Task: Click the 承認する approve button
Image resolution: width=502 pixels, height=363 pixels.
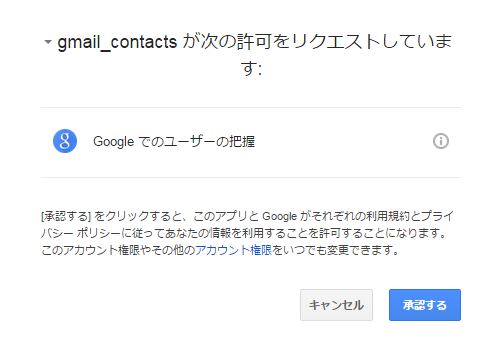Action: 425,305
